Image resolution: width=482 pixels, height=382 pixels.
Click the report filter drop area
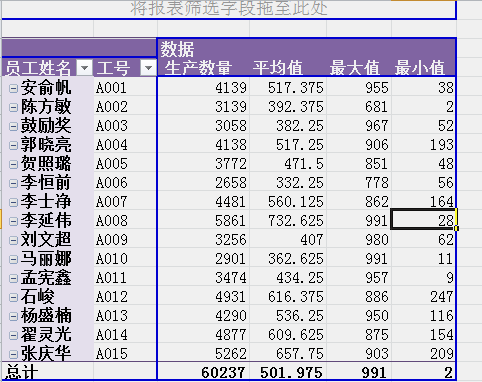pyautogui.click(x=229, y=9)
